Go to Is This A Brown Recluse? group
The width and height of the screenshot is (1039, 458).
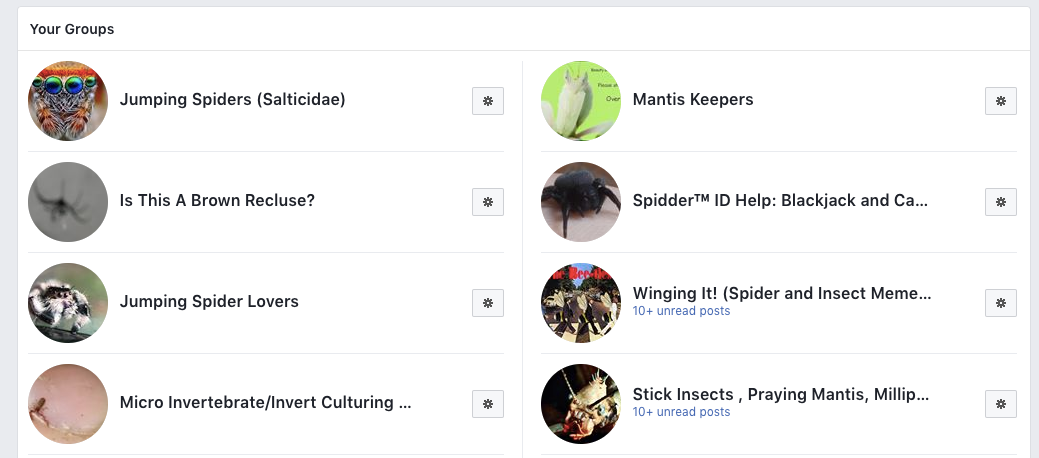[x=217, y=201]
